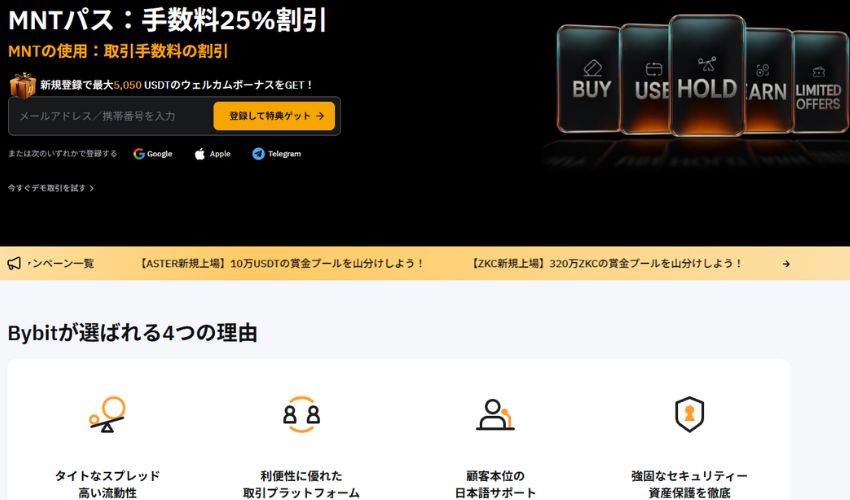
Task: Select the EARN card in the banner
Action: [768, 80]
